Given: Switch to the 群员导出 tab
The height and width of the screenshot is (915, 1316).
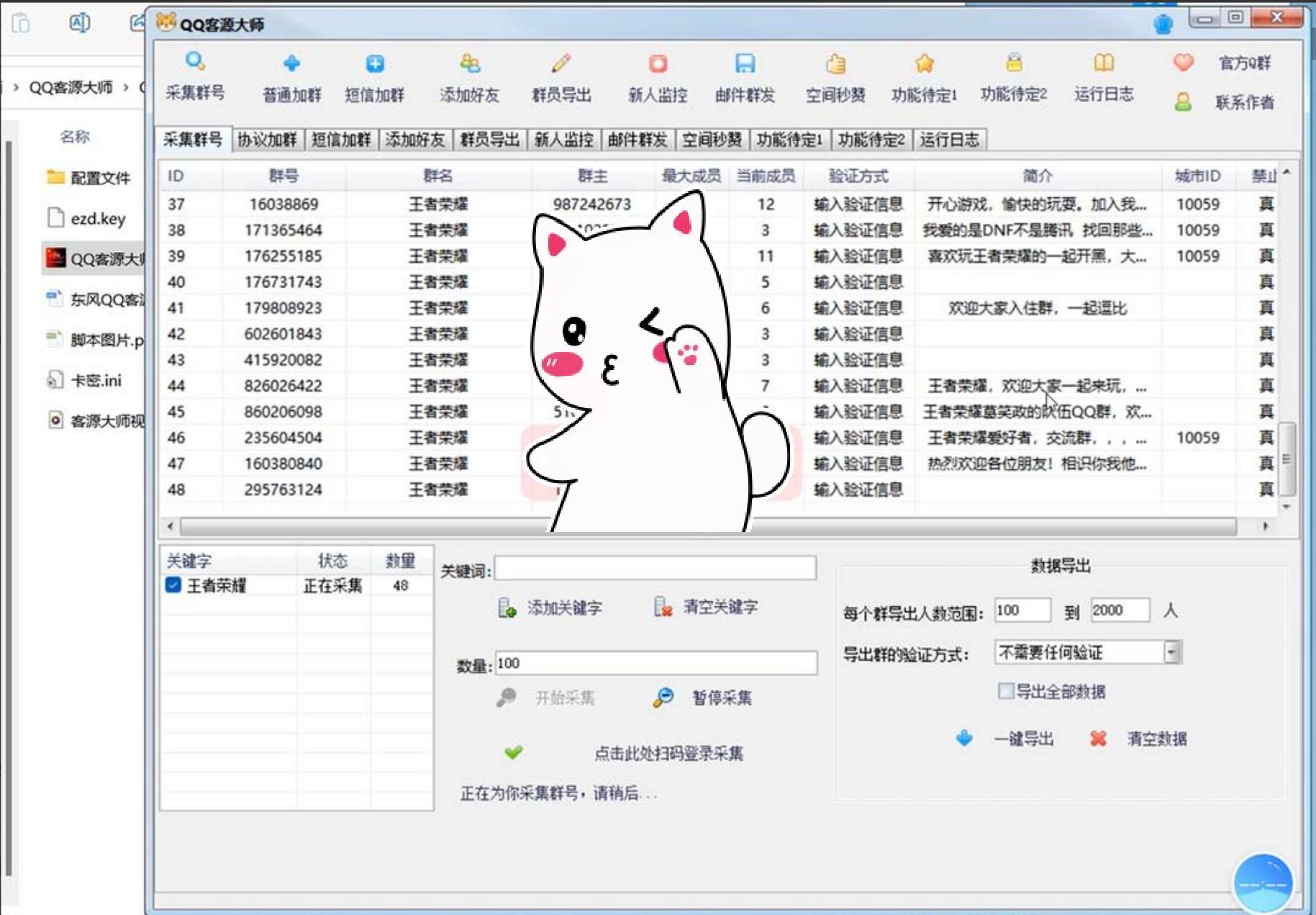Looking at the screenshot, I should (489, 140).
